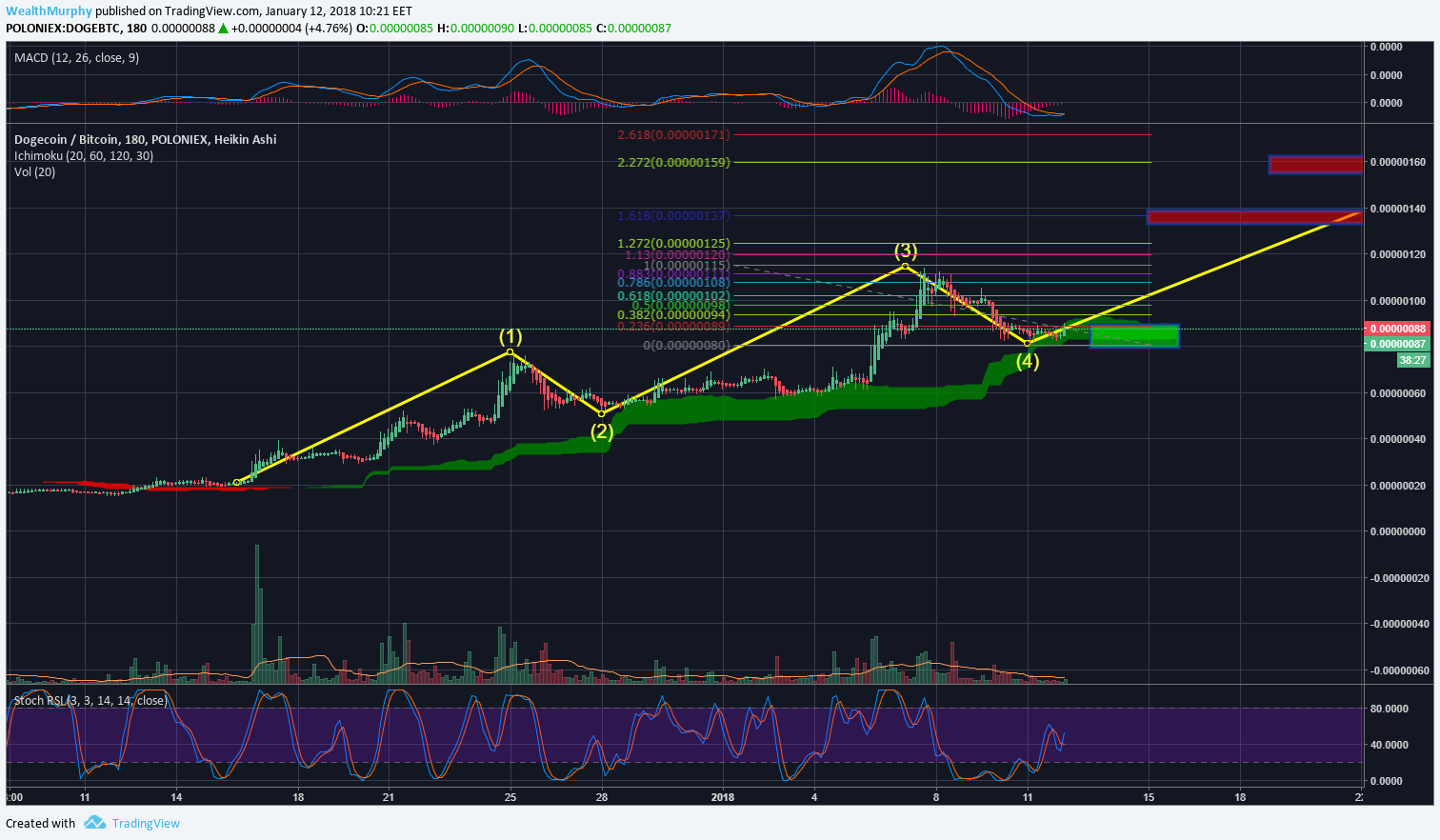
Task: Click the H:0.00000090 high value
Action: click(x=475, y=28)
